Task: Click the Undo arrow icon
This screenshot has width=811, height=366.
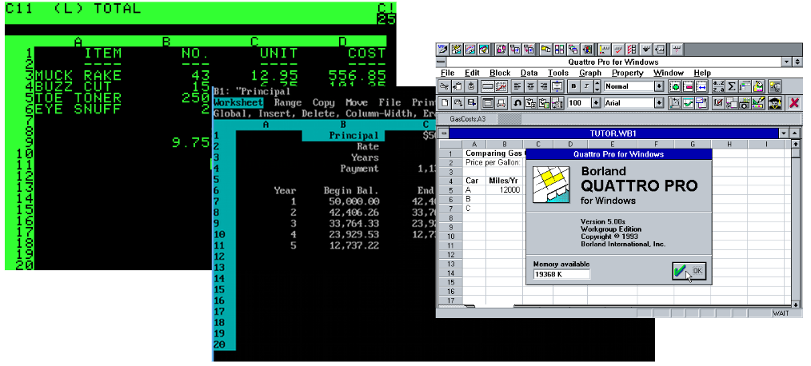Action: point(517,102)
